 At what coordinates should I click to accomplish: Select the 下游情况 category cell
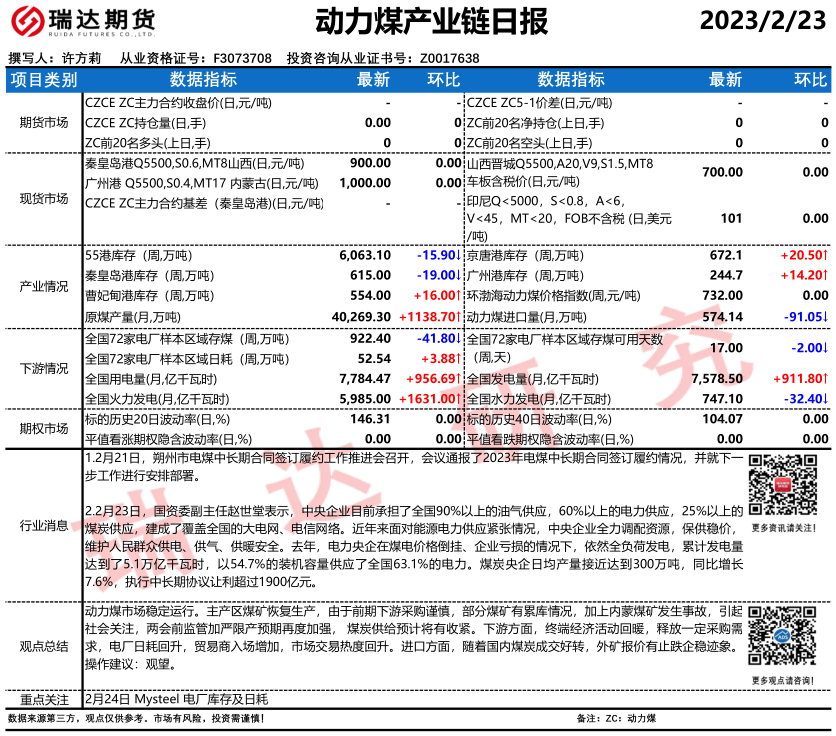tap(43, 368)
